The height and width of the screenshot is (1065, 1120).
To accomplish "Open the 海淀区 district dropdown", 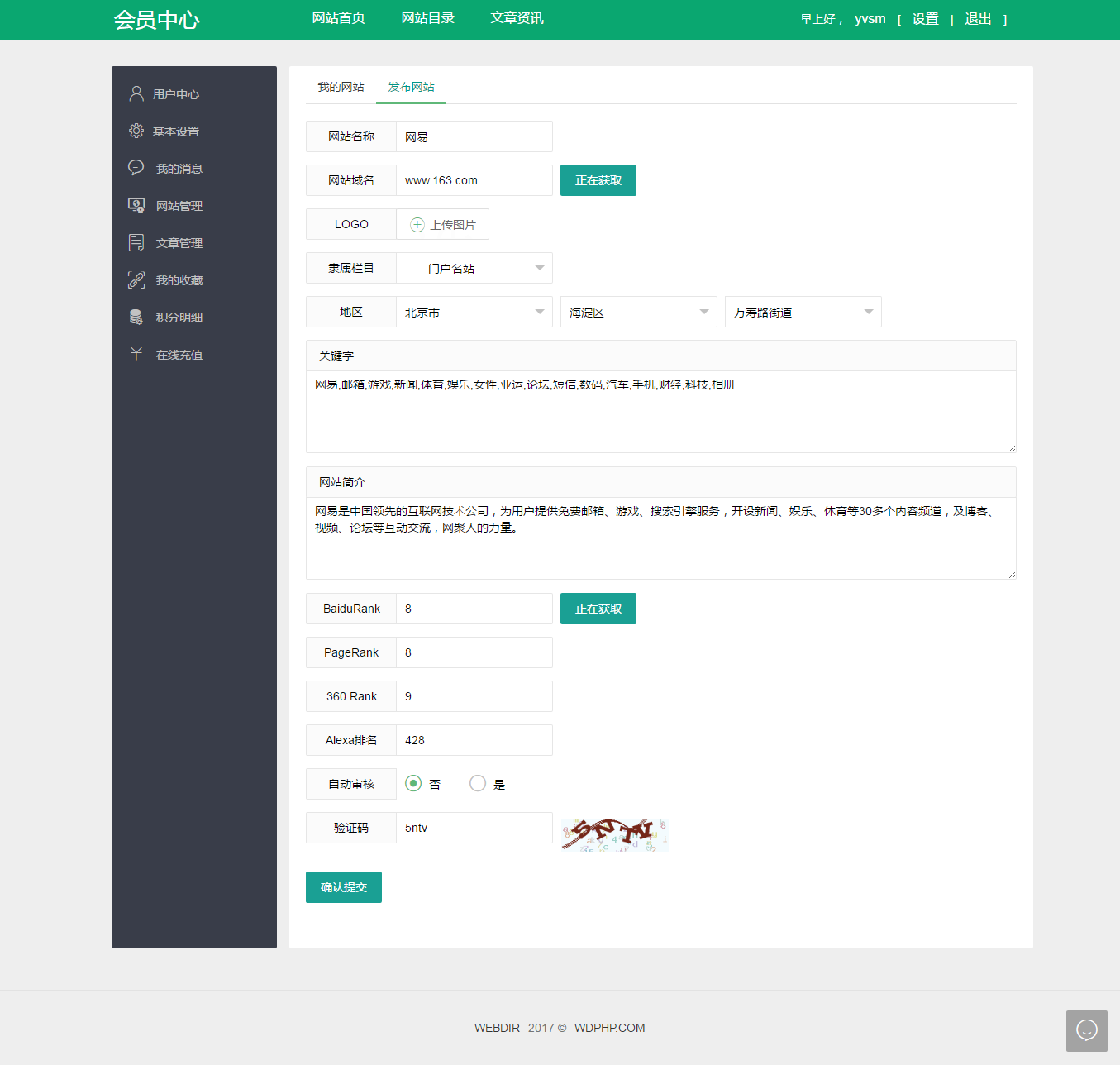I will tap(639, 312).
